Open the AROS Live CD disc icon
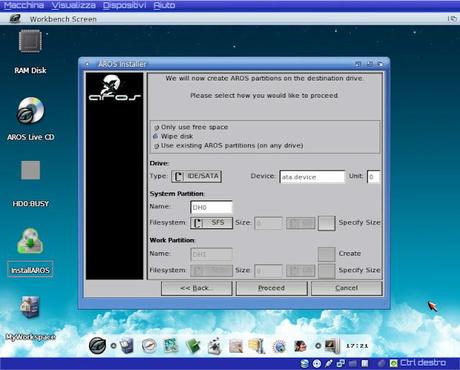Screen dimensions: 460x370 coord(30,110)
